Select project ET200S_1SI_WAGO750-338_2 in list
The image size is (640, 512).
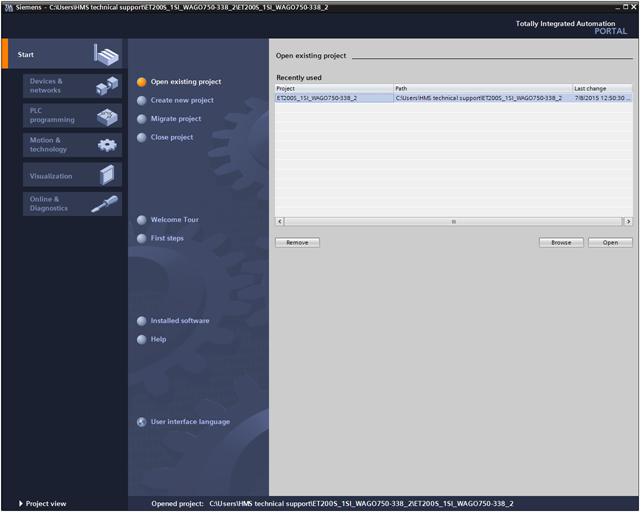pyautogui.click(x=334, y=98)
